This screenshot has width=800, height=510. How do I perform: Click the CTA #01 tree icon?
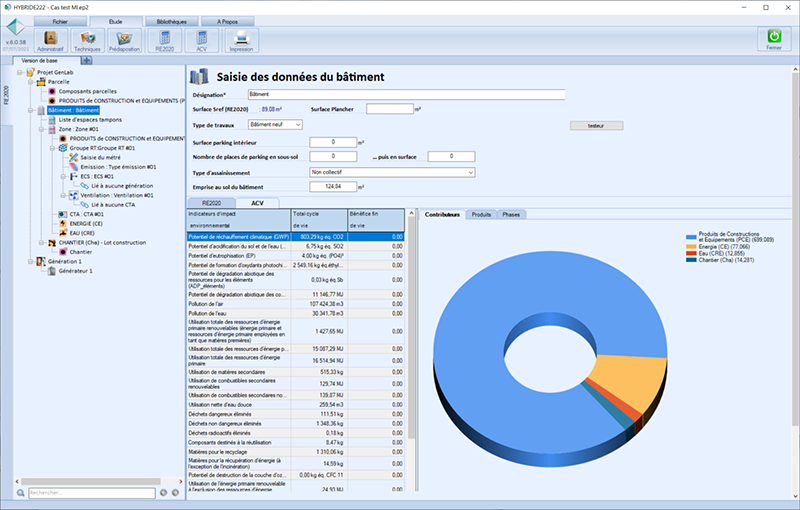point(63,214)
